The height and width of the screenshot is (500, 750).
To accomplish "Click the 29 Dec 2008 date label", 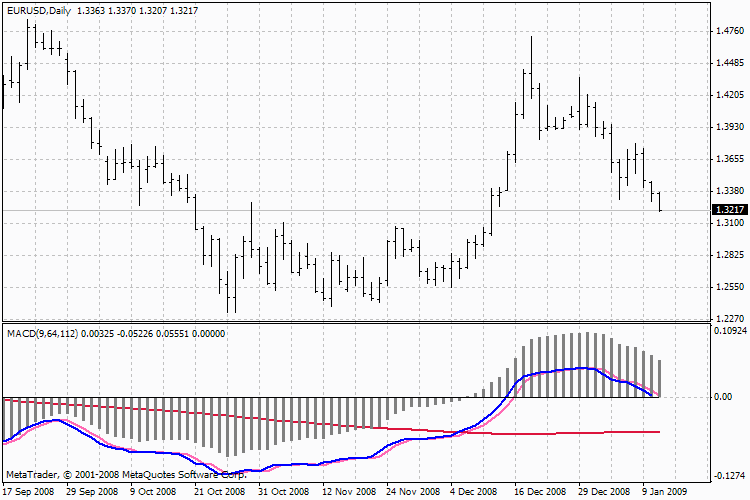I will click(x=603, y=492).
